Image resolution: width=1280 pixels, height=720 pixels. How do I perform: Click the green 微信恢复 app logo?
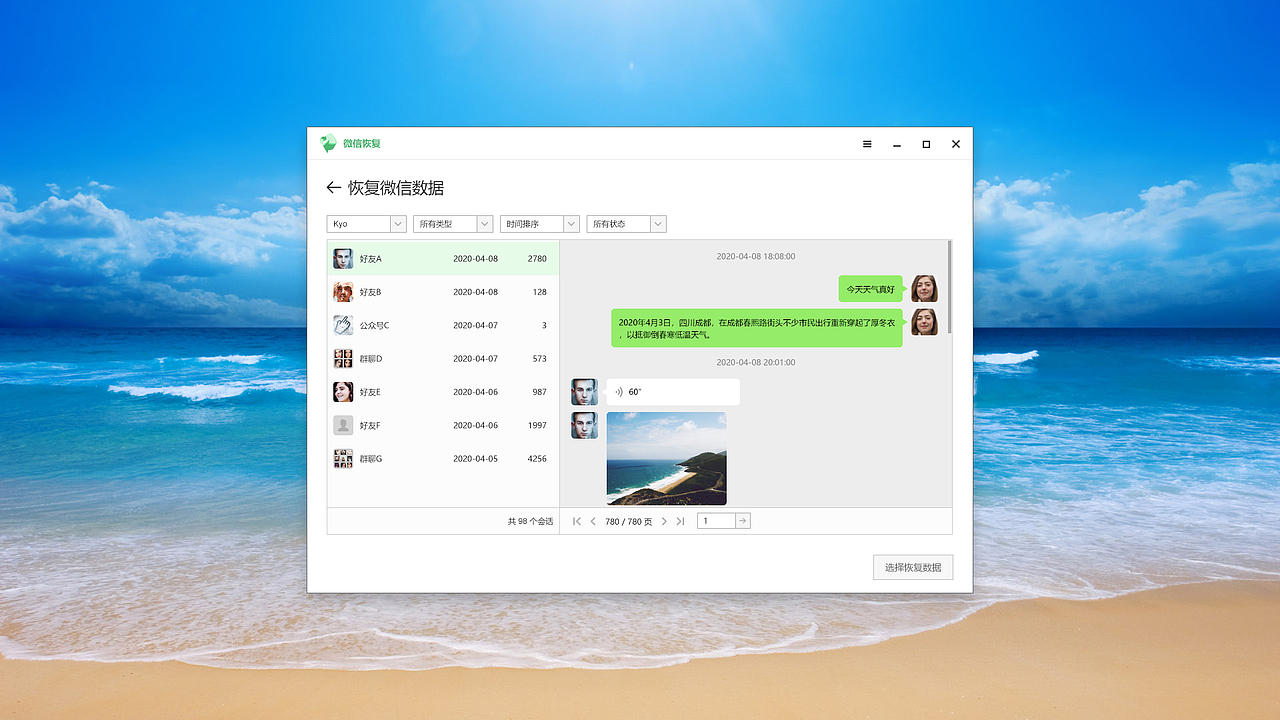coord(328,144)
